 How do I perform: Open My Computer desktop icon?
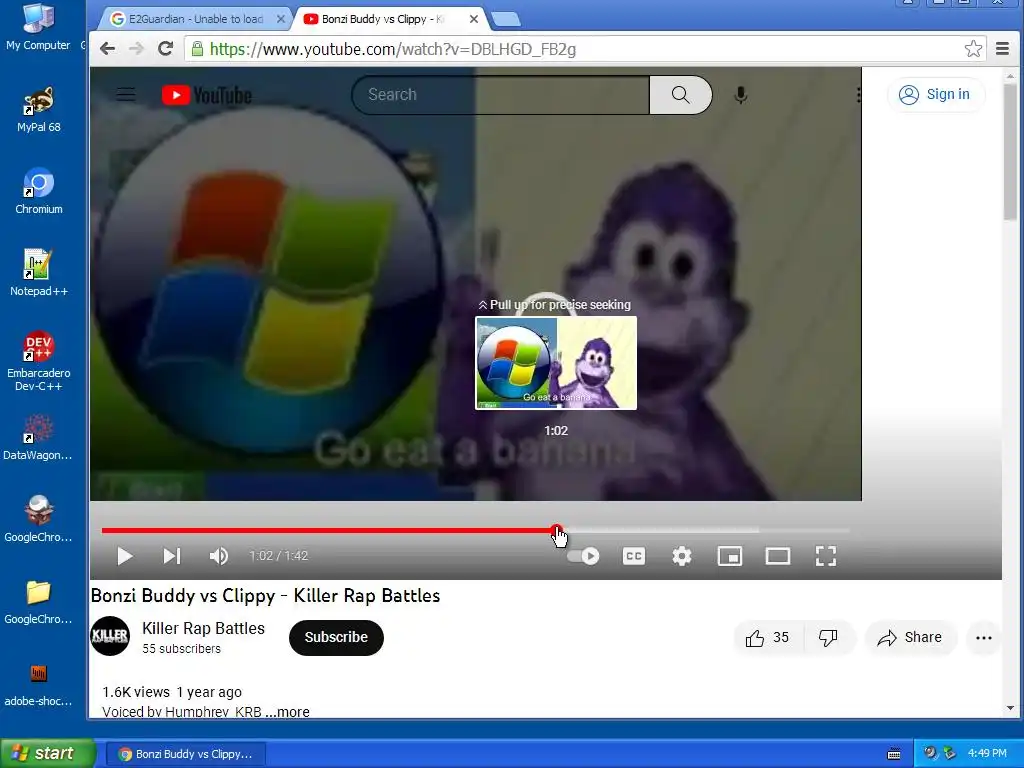click(x=38, y=27)
